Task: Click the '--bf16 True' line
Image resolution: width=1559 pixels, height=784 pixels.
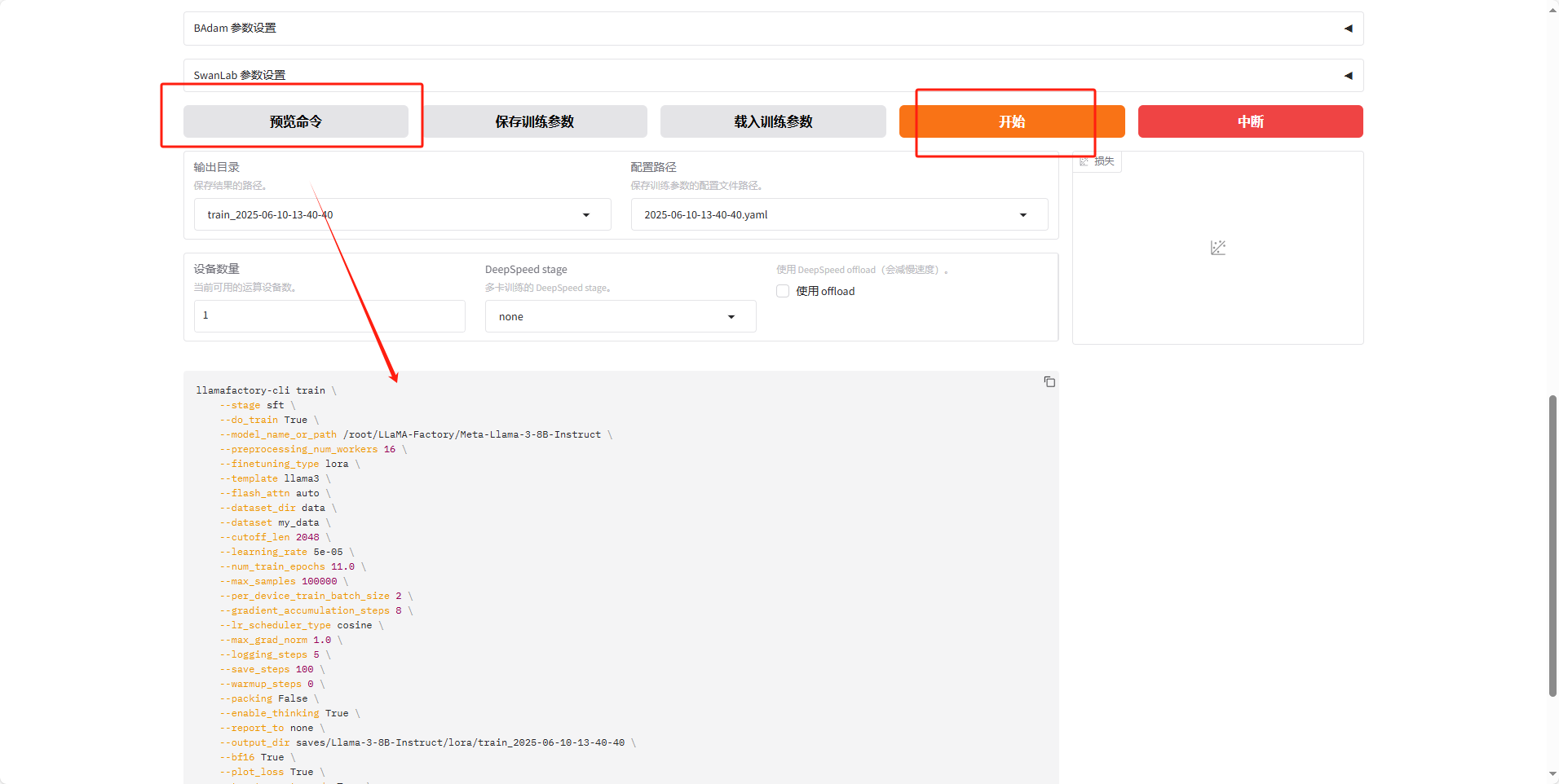Action: (258, 757)
